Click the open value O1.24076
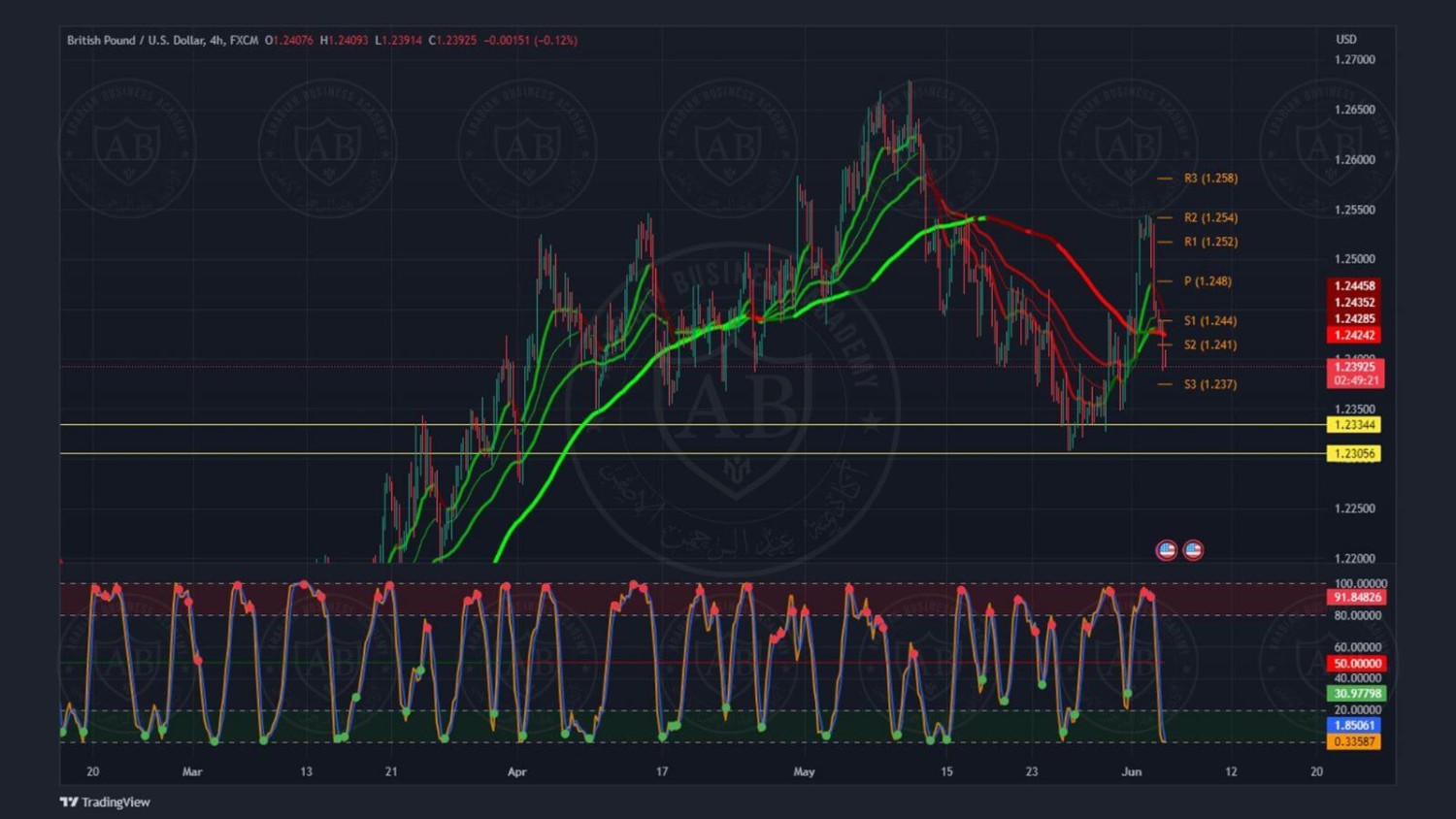Image resolution: width=1456 pixels, height=819 pixels. (289, 40)
